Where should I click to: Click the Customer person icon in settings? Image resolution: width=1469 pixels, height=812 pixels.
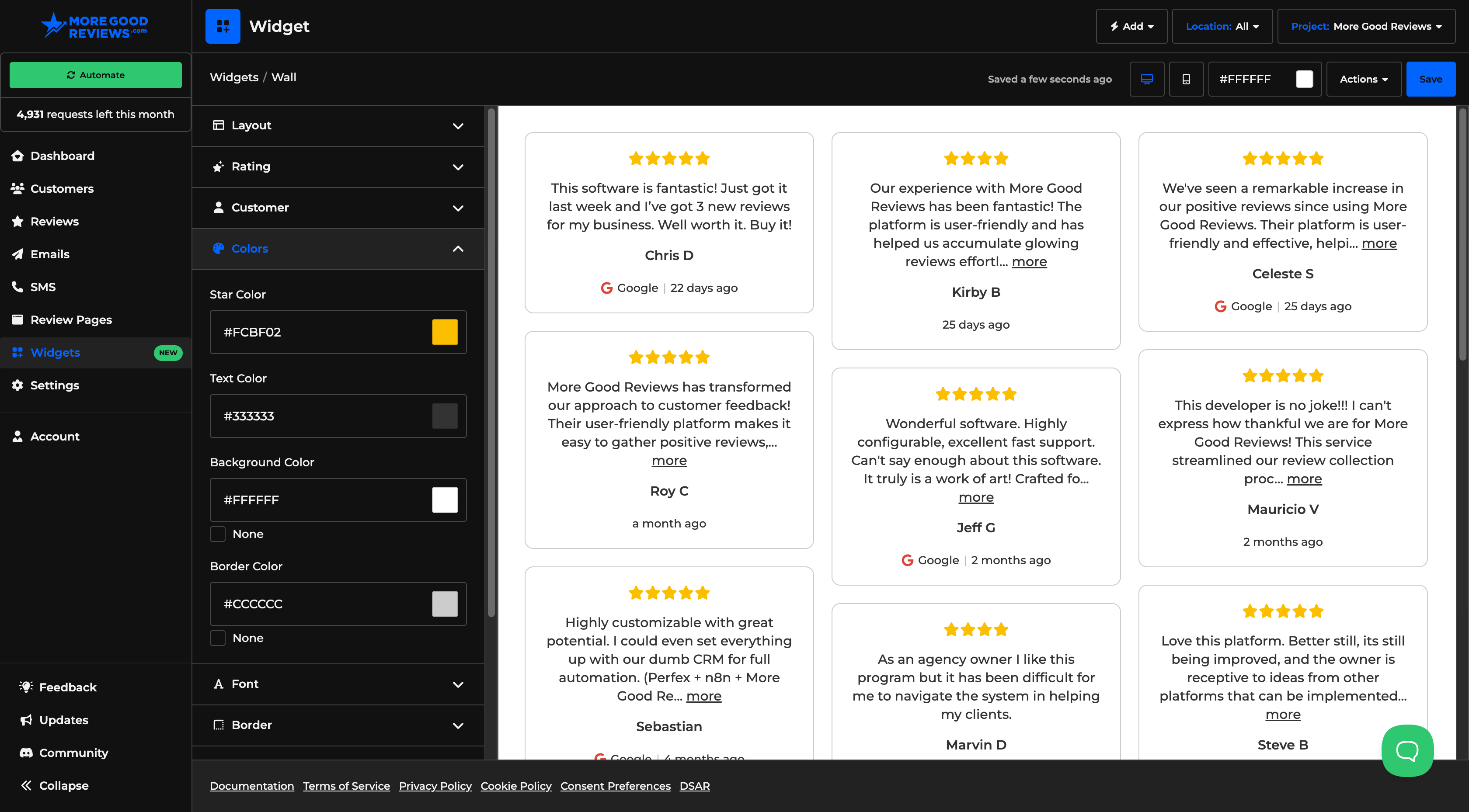[x=219, y=207]
